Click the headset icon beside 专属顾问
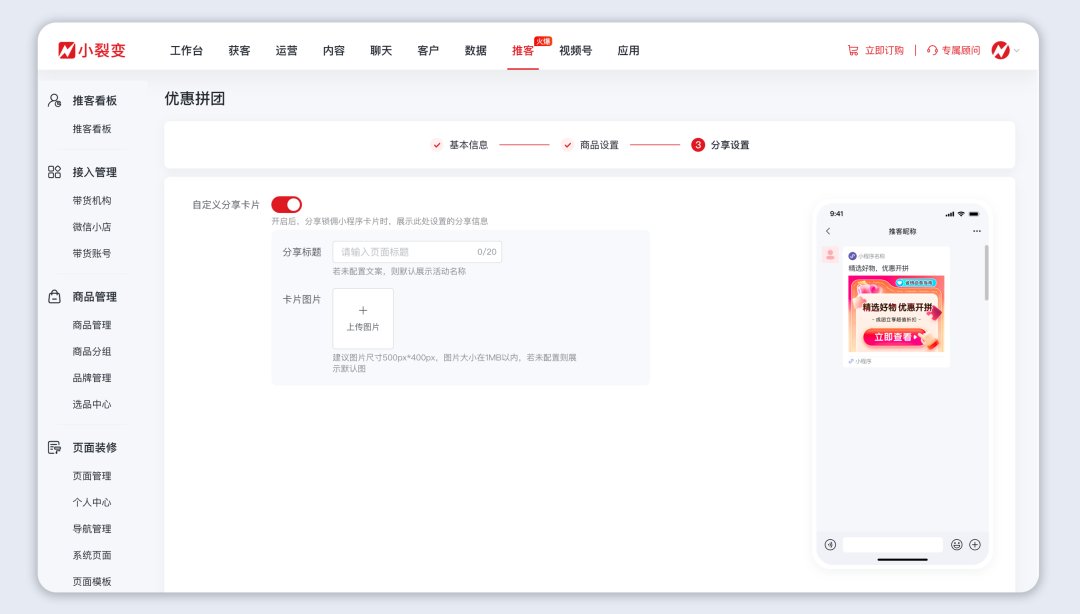1080x614 pixels. (x=931, y=49)
